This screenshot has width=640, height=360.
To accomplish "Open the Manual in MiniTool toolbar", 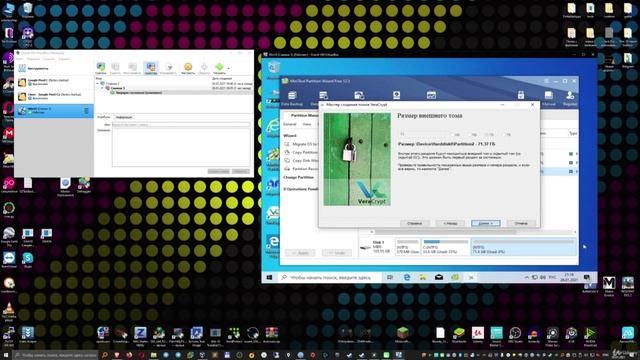I will coord(549,98).
